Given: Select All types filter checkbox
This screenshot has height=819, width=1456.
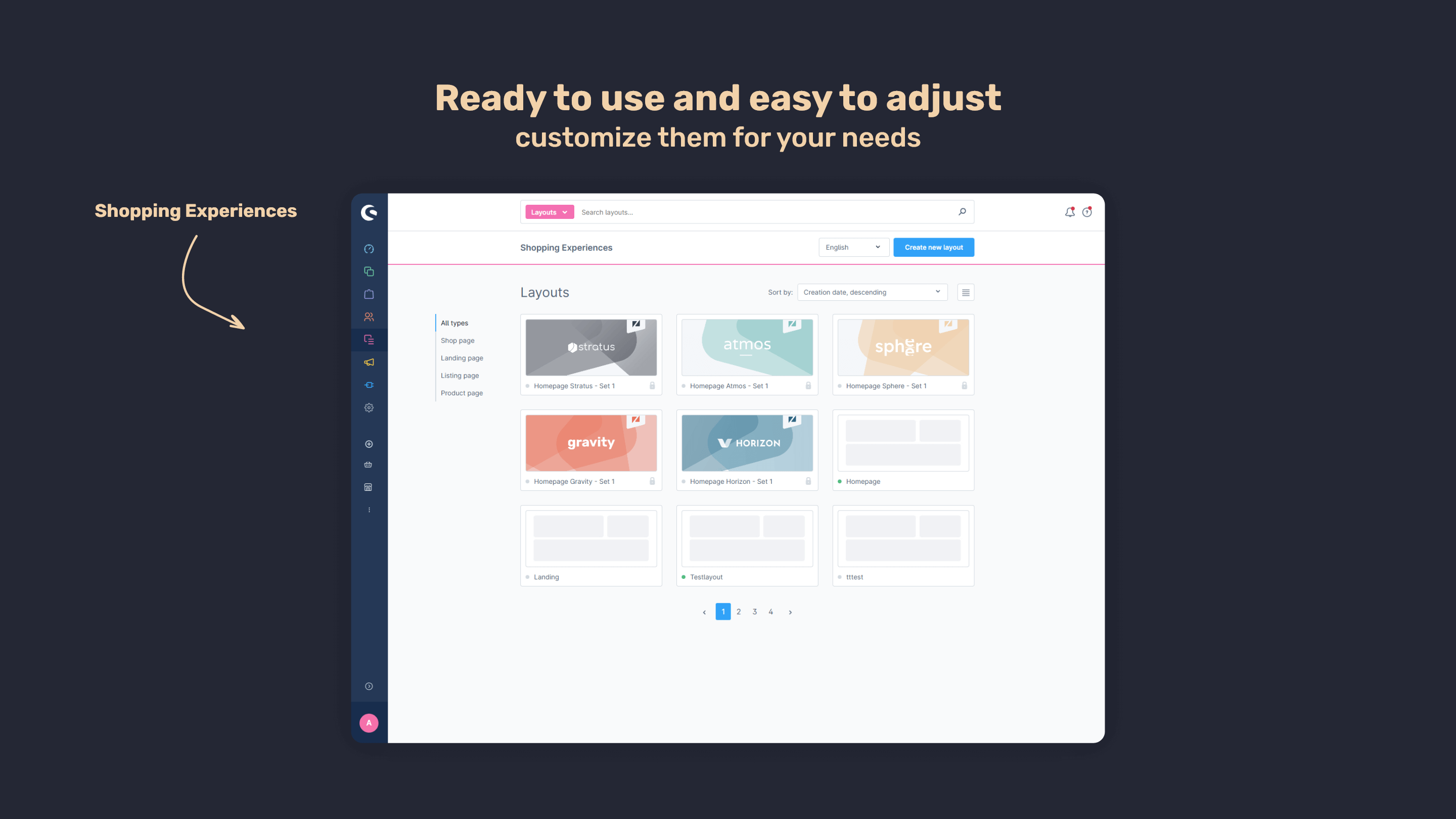Looking at the screenshot, I should [x=454, y=322].
